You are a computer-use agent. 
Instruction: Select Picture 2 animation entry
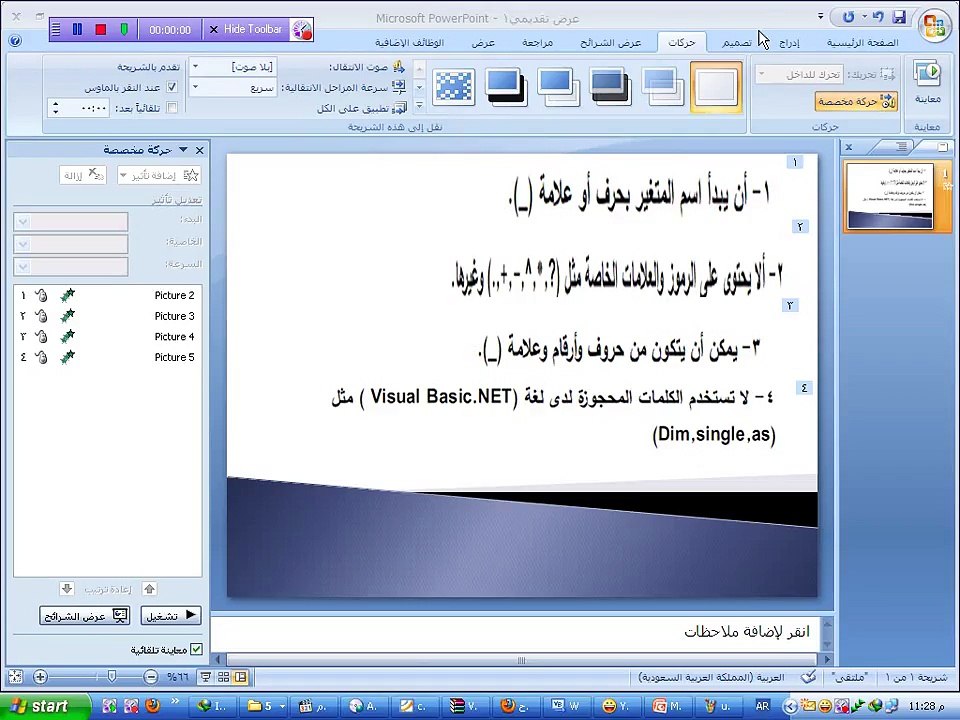(108, 295)
